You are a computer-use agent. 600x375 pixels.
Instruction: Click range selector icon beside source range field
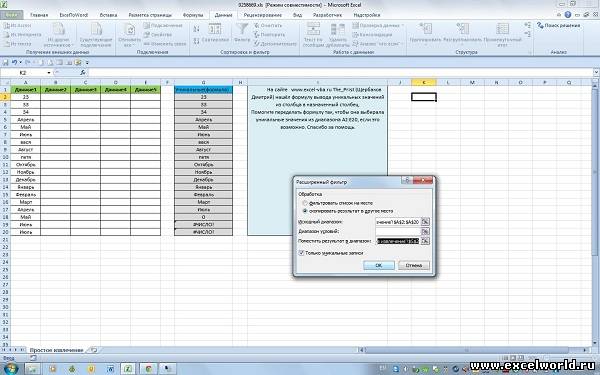point(425,222)
